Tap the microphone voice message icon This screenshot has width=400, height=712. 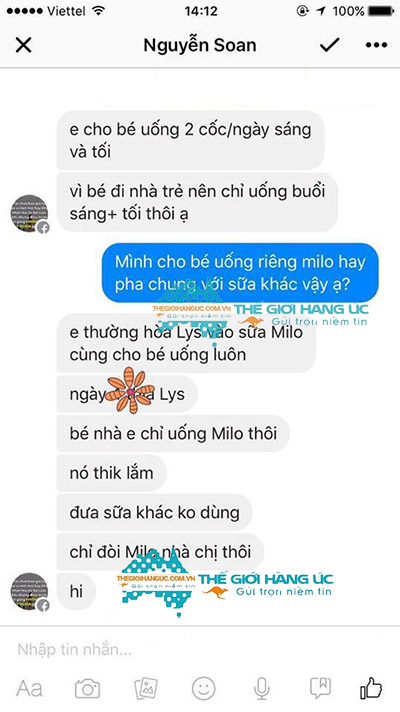261,688
